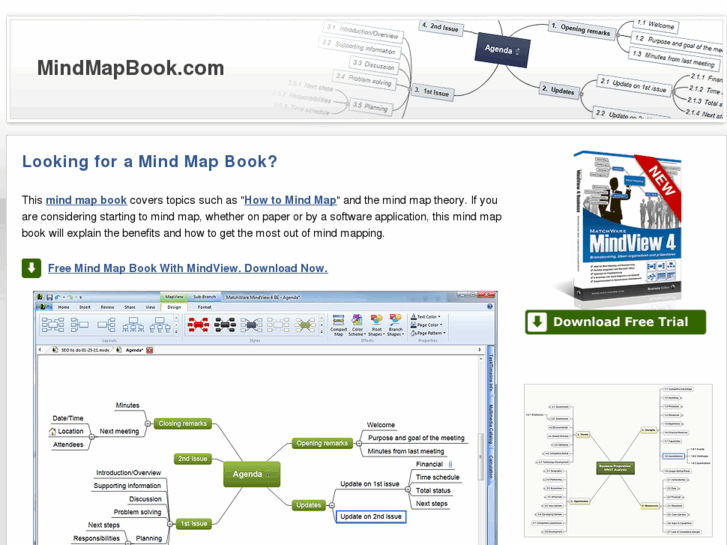Viewport: 727px width, 545px height.
Task: Apply the pale white mind map style
Action: [278, 325]
